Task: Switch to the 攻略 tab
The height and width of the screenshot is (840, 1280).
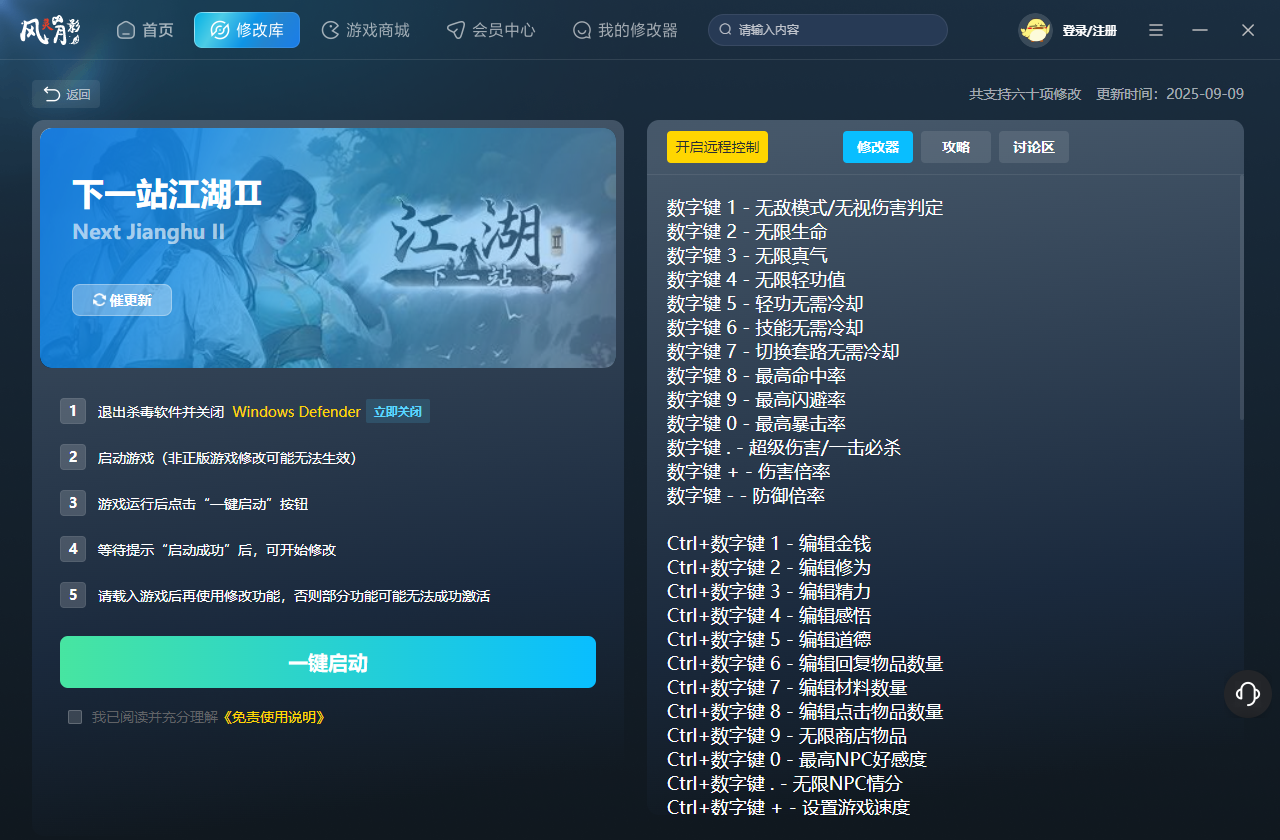Action: (x=955, y=147)
